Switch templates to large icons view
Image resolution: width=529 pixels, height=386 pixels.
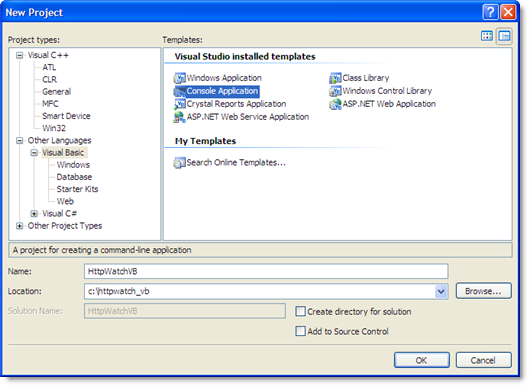pyautogui.click(x=487, y=36)
